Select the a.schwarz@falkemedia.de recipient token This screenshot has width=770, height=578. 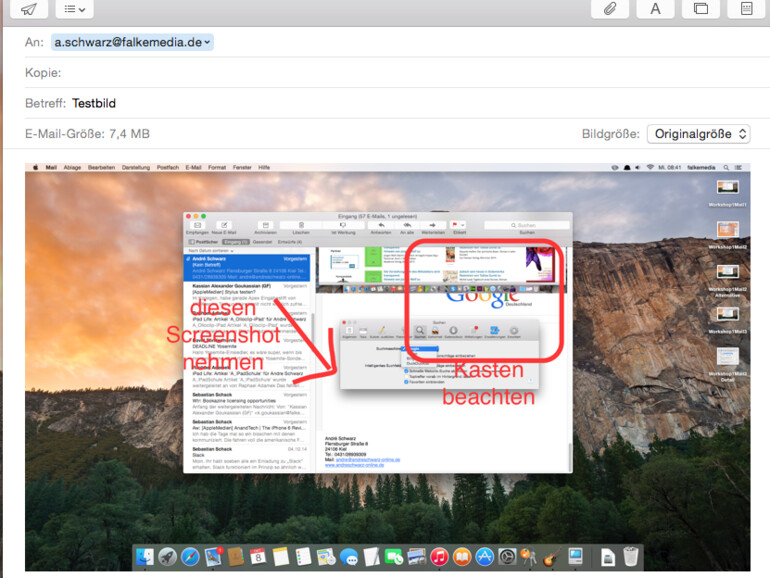[132, 42]
